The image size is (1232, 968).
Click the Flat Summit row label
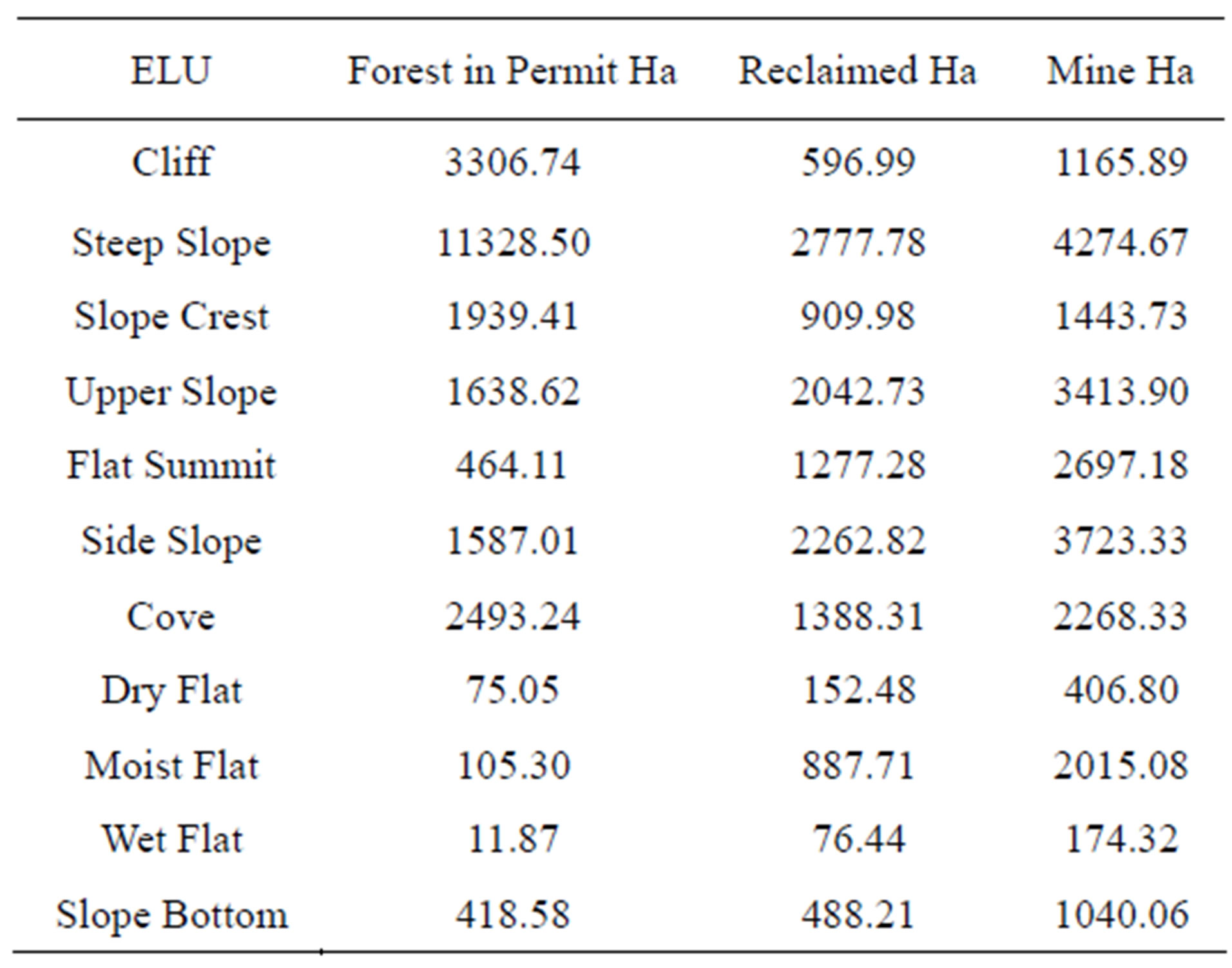pyautogui.click(x=171, y=465)
